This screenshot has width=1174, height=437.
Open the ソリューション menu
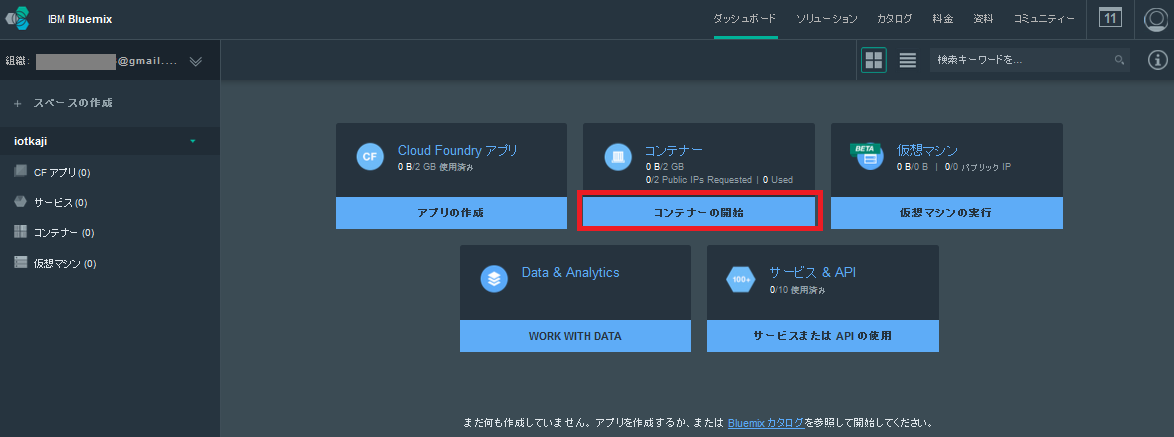click(x=827, y=19)
